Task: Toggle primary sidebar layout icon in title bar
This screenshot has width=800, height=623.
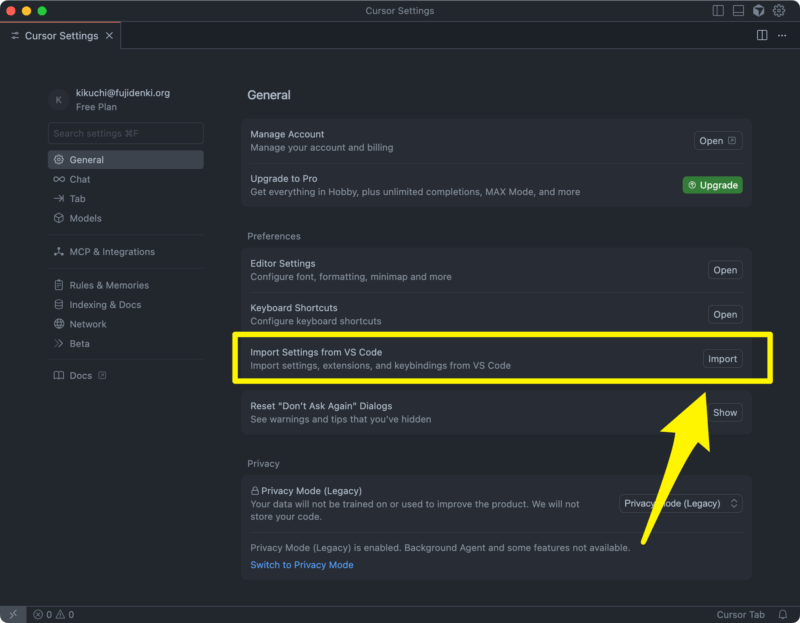Action: (718, 11)
